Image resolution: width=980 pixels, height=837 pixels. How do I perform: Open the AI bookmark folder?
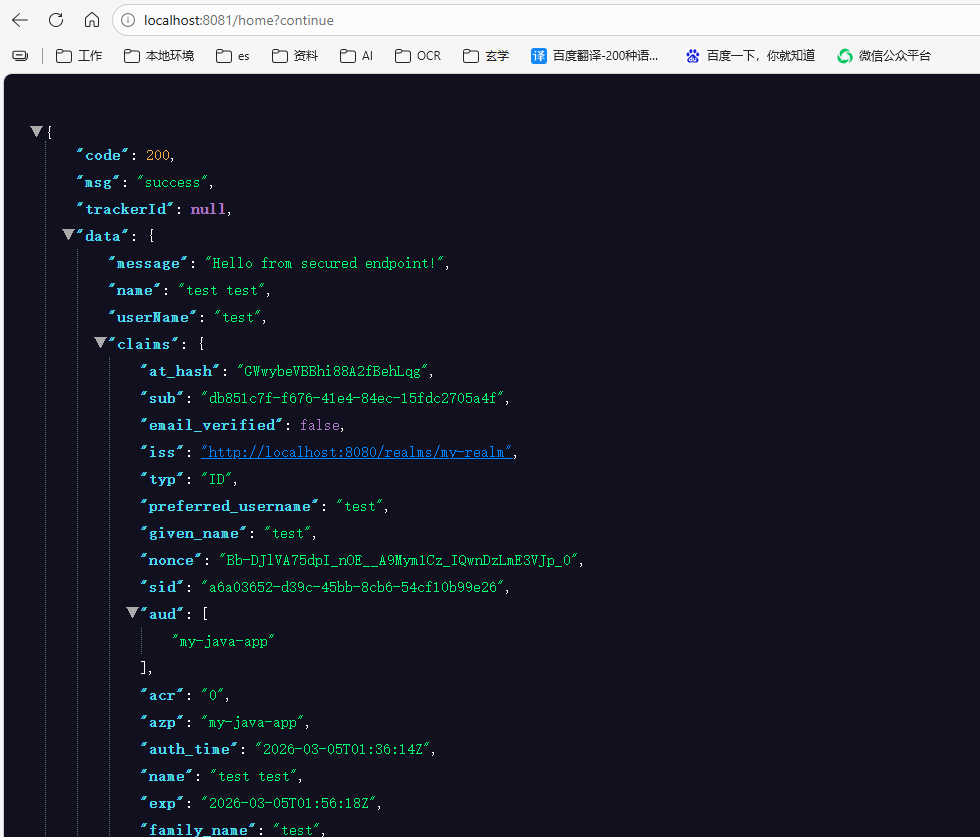(x=356, y=56)
